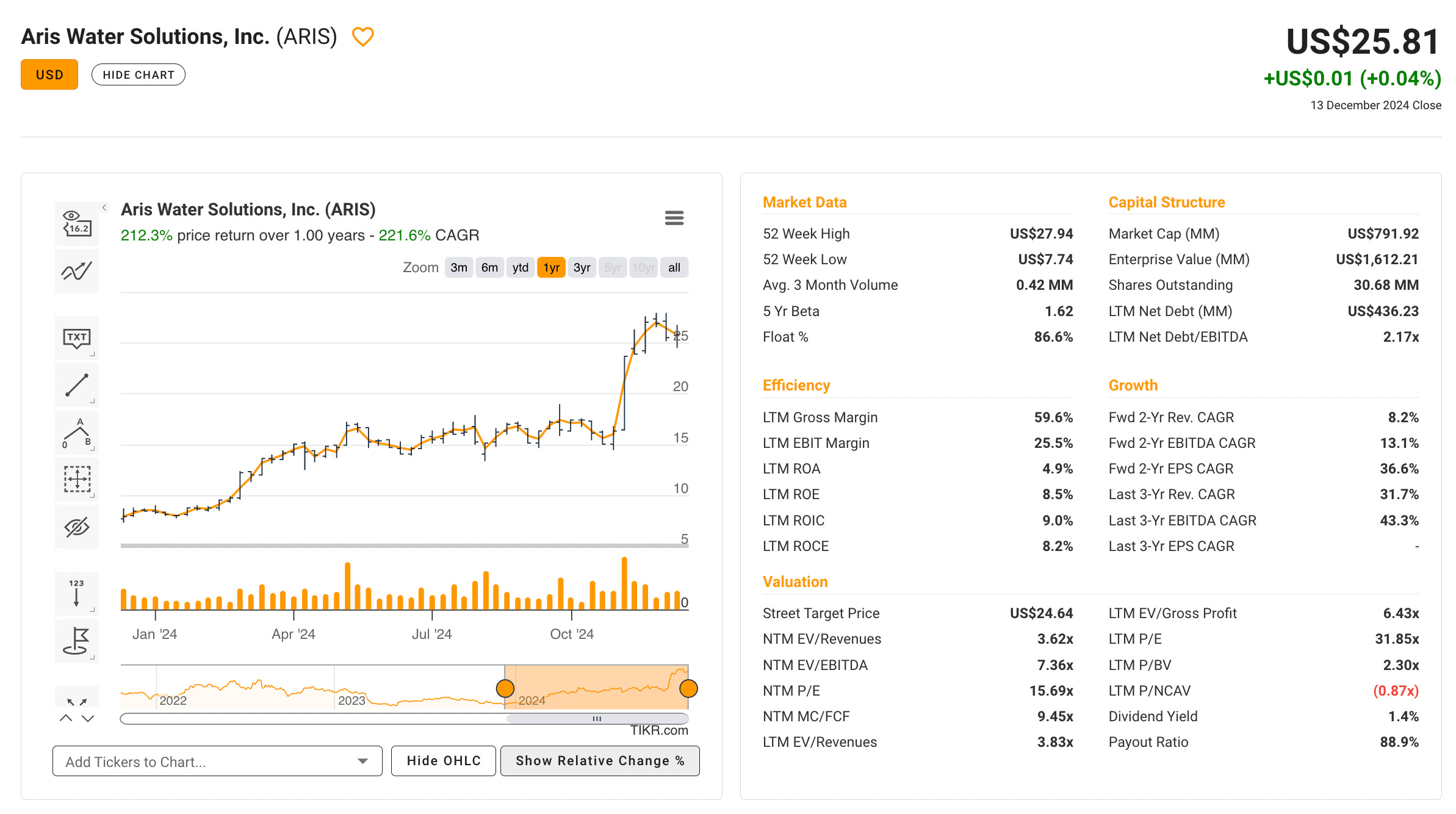Image resolution: width=1456 pixels, height=814 pixels.
Task: Click the Market Data section heading
Action: (804, 202)
